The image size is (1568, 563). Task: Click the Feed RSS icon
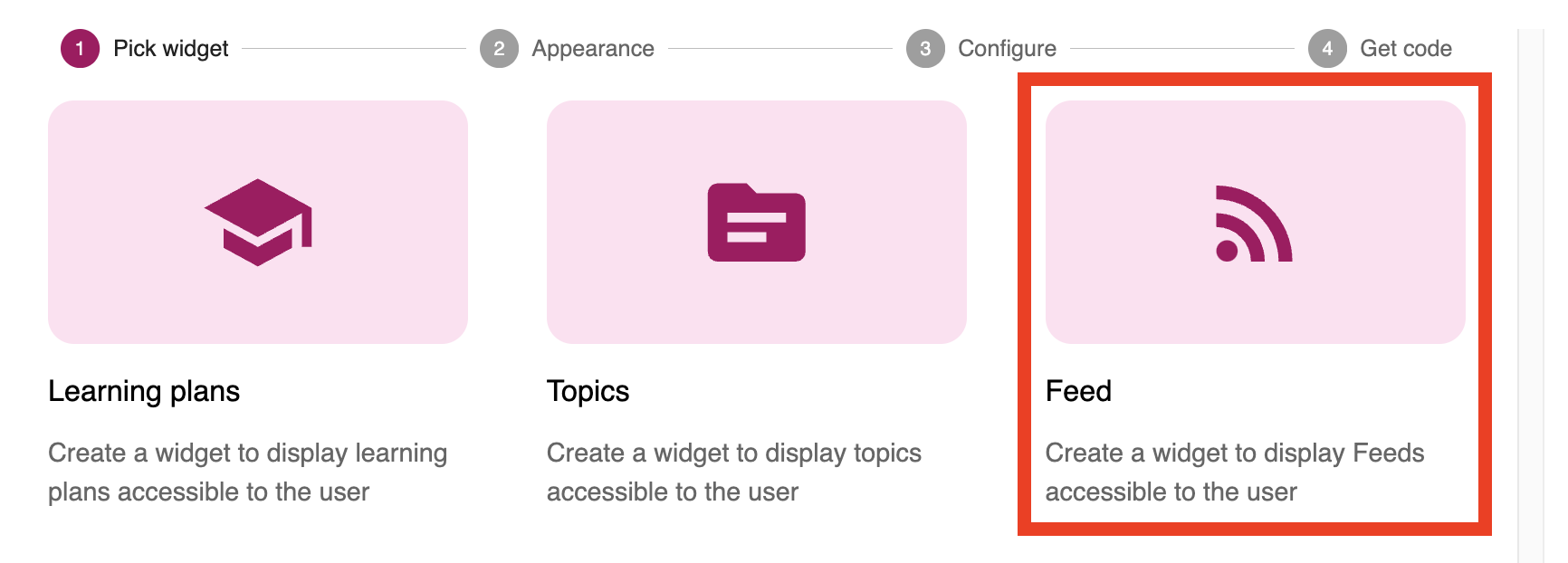click(1254, 224)
